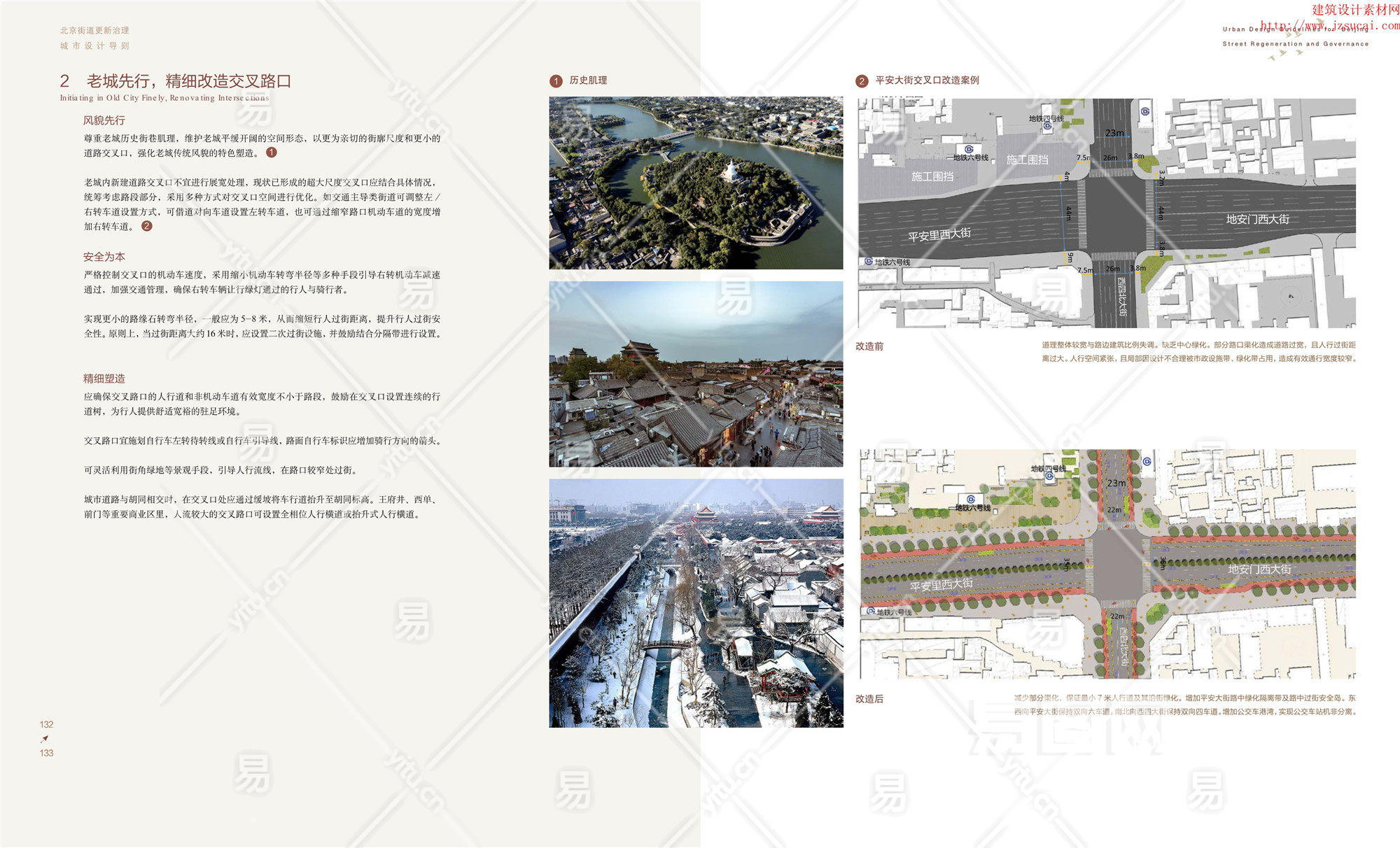The height and width of the screenshot is (848, 1400).
Task: Click the section title 老城先行，精细改造交叉路口
Action: pyautogui.click(x=188, y=81)
